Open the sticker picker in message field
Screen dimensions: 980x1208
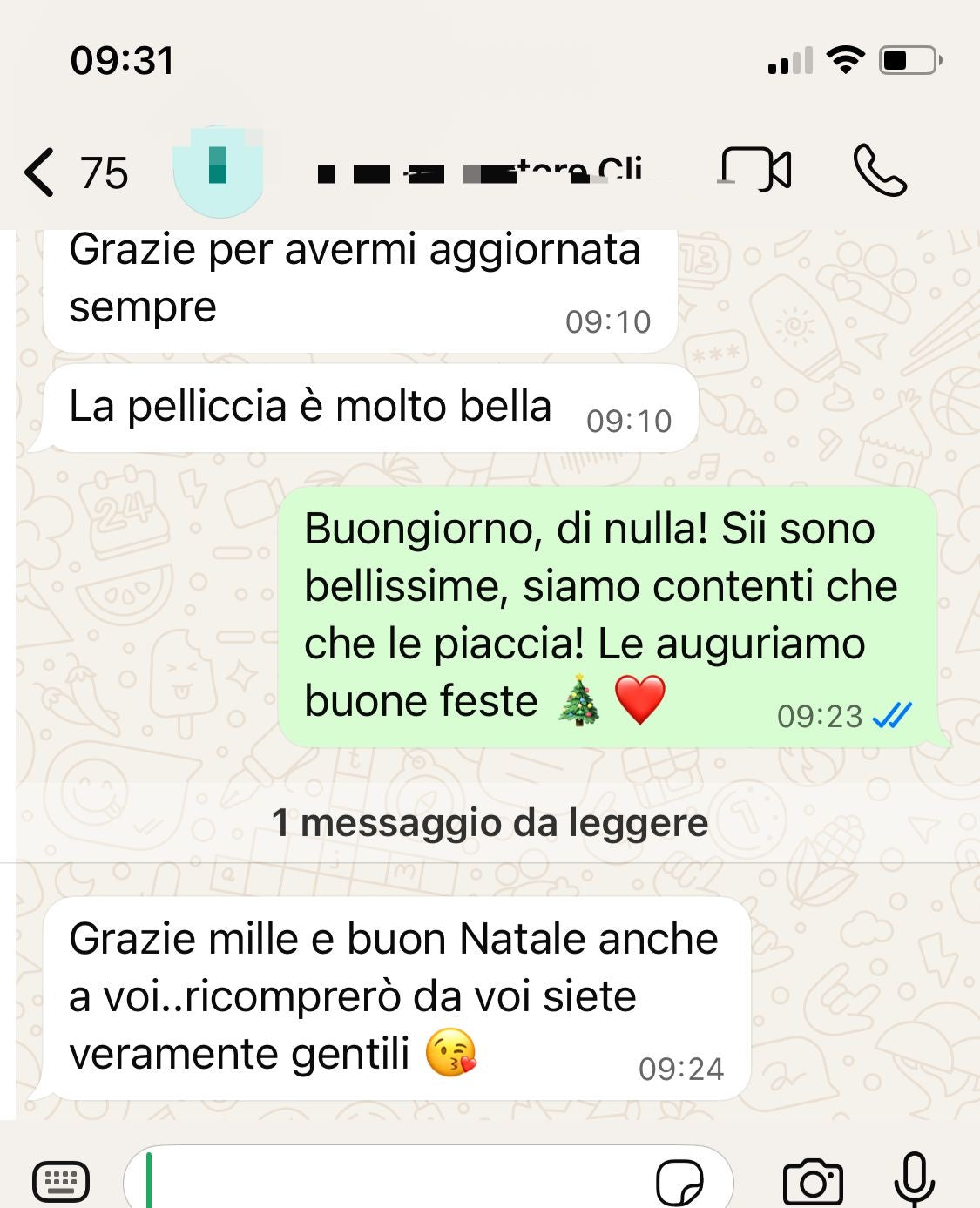pyautogui.click(x=680, y=1183)
